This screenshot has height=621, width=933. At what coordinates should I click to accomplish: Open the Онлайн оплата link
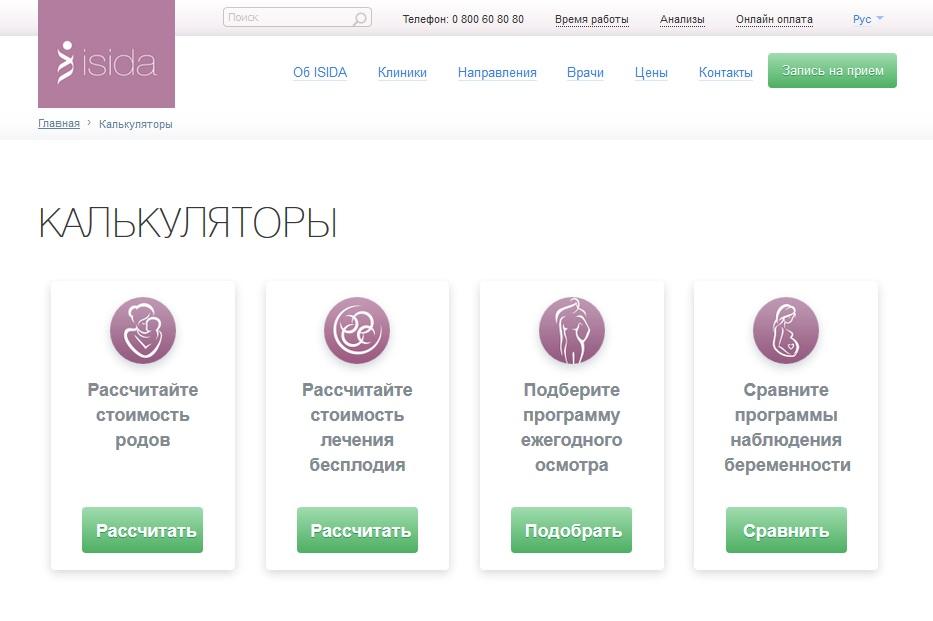pos(774,19)
